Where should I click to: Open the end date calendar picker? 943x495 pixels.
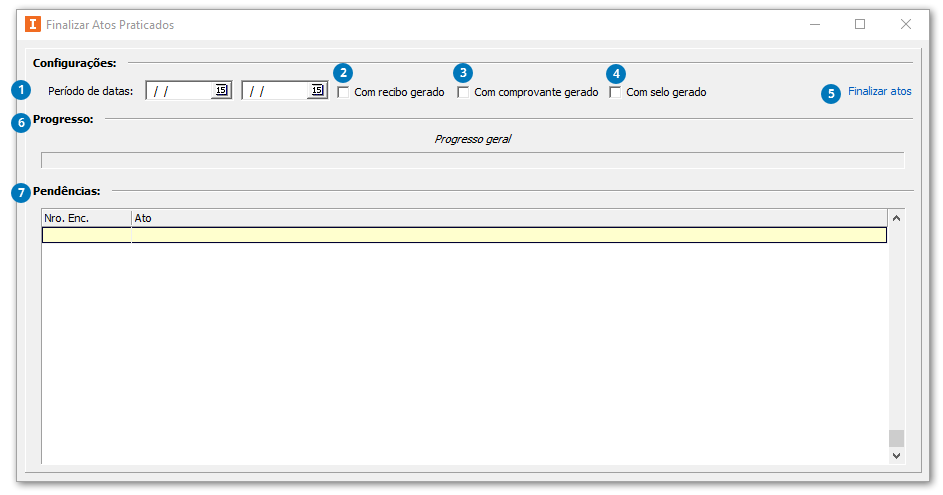pyautogui.click(x=317, y=91)
